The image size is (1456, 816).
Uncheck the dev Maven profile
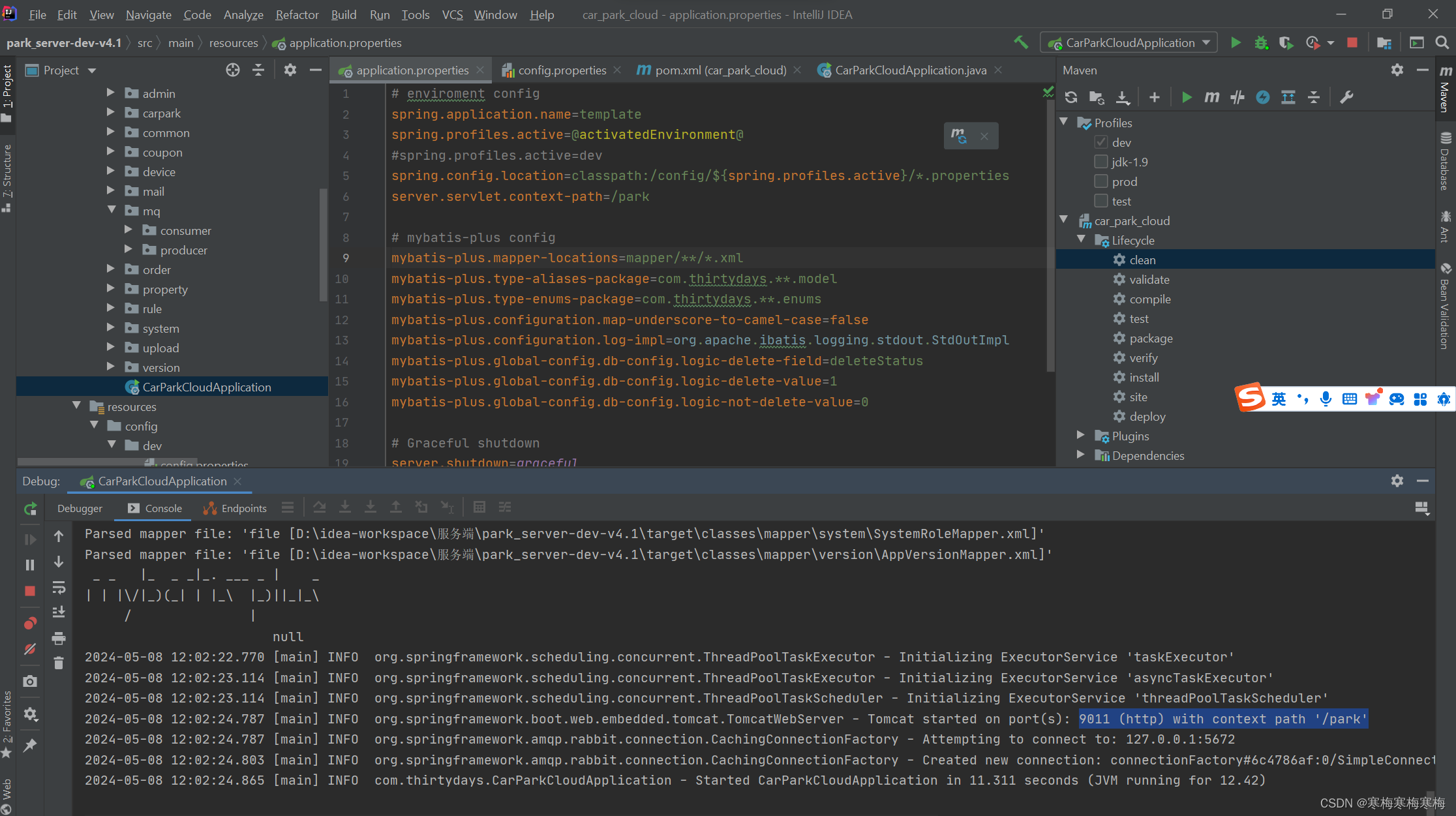click(x=1101, y=142)
